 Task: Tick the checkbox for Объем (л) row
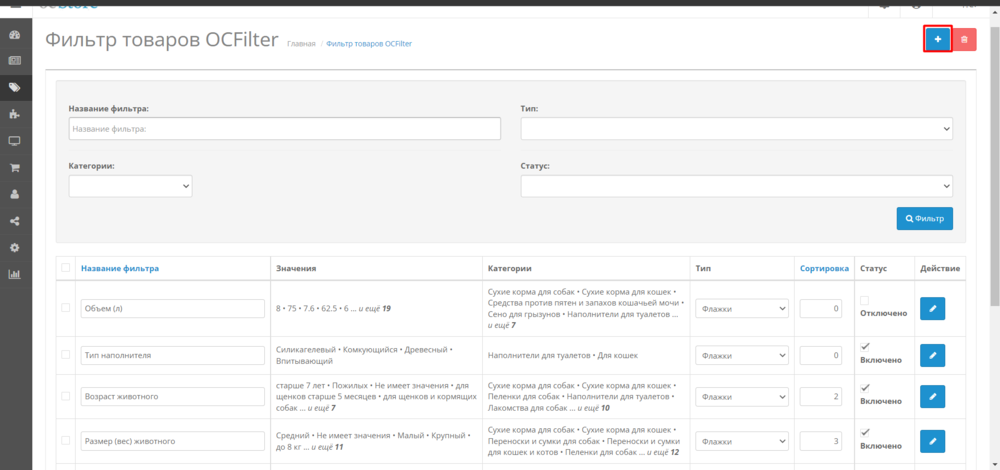[66, 308]
